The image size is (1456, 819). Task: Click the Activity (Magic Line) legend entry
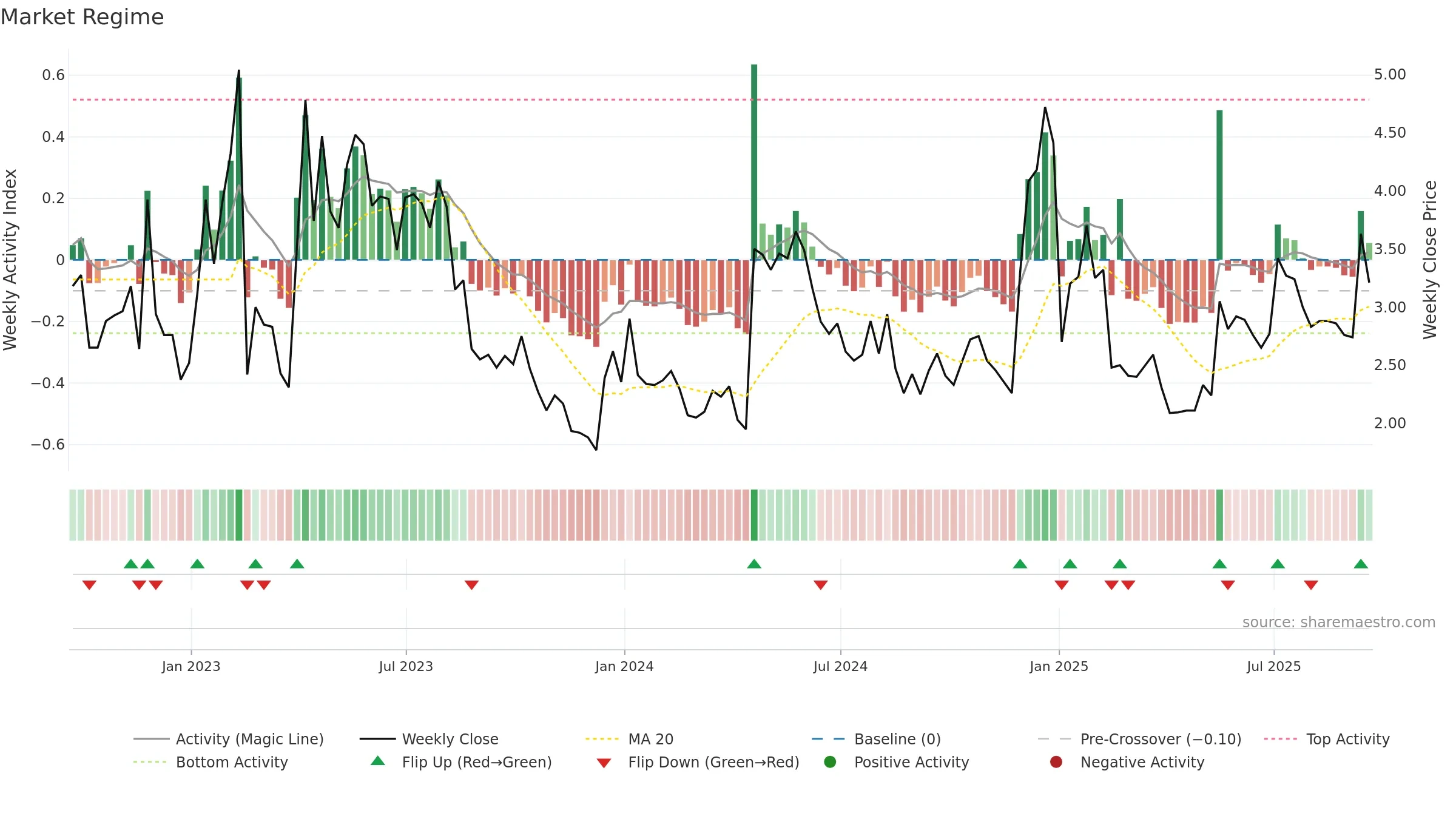click(x=229, y=739)
